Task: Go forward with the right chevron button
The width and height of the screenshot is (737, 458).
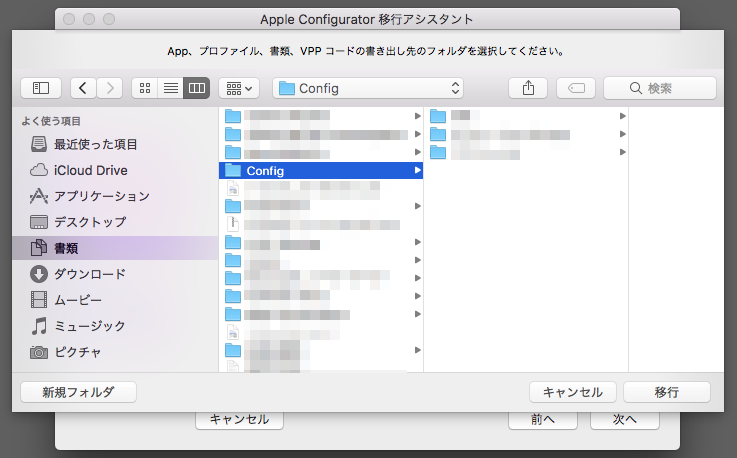Action: coord(110,88)
